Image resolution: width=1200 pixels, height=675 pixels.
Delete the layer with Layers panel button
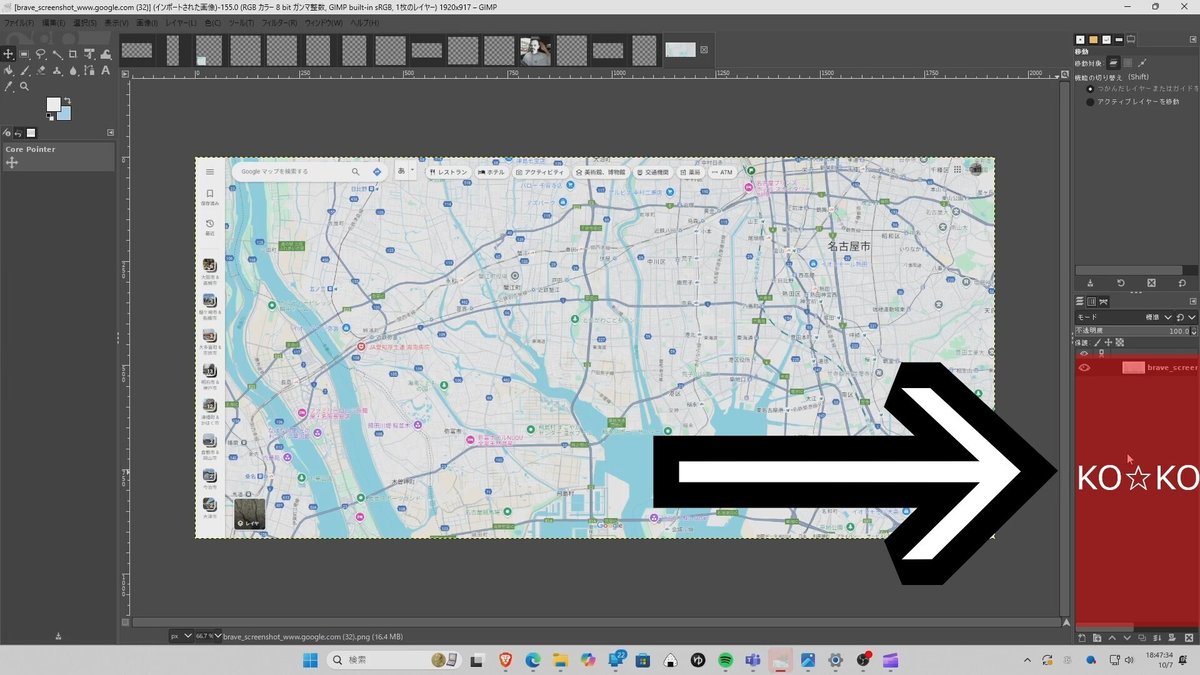point(1189,638)
